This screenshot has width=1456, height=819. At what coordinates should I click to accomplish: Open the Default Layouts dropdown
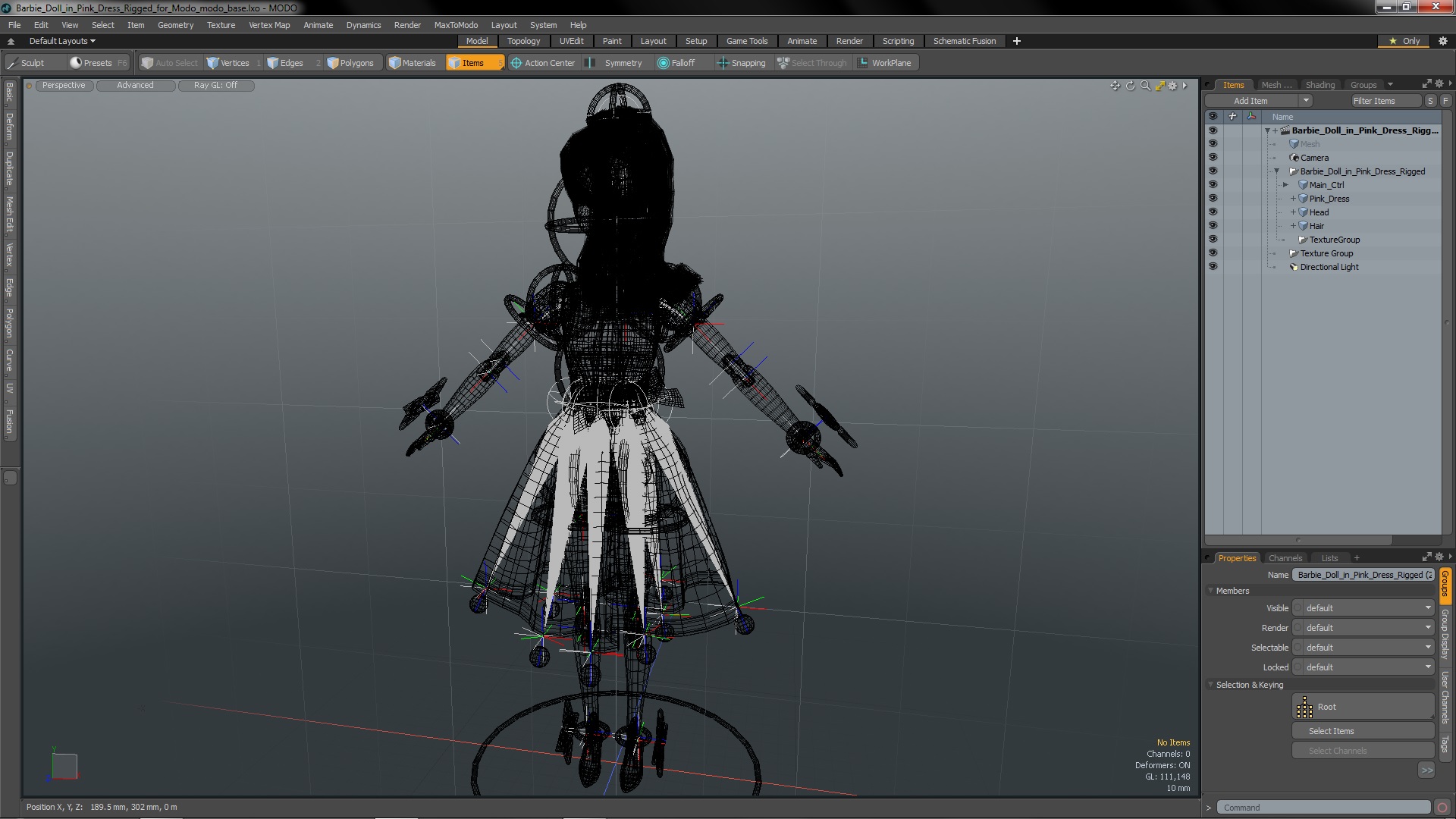[62, 41]
